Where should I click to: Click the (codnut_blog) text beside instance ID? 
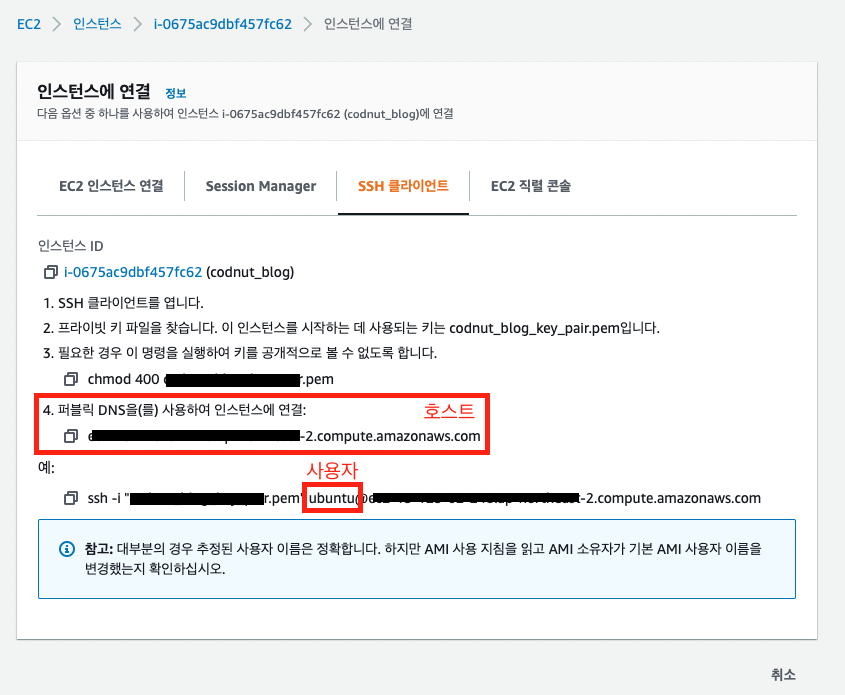250,272
